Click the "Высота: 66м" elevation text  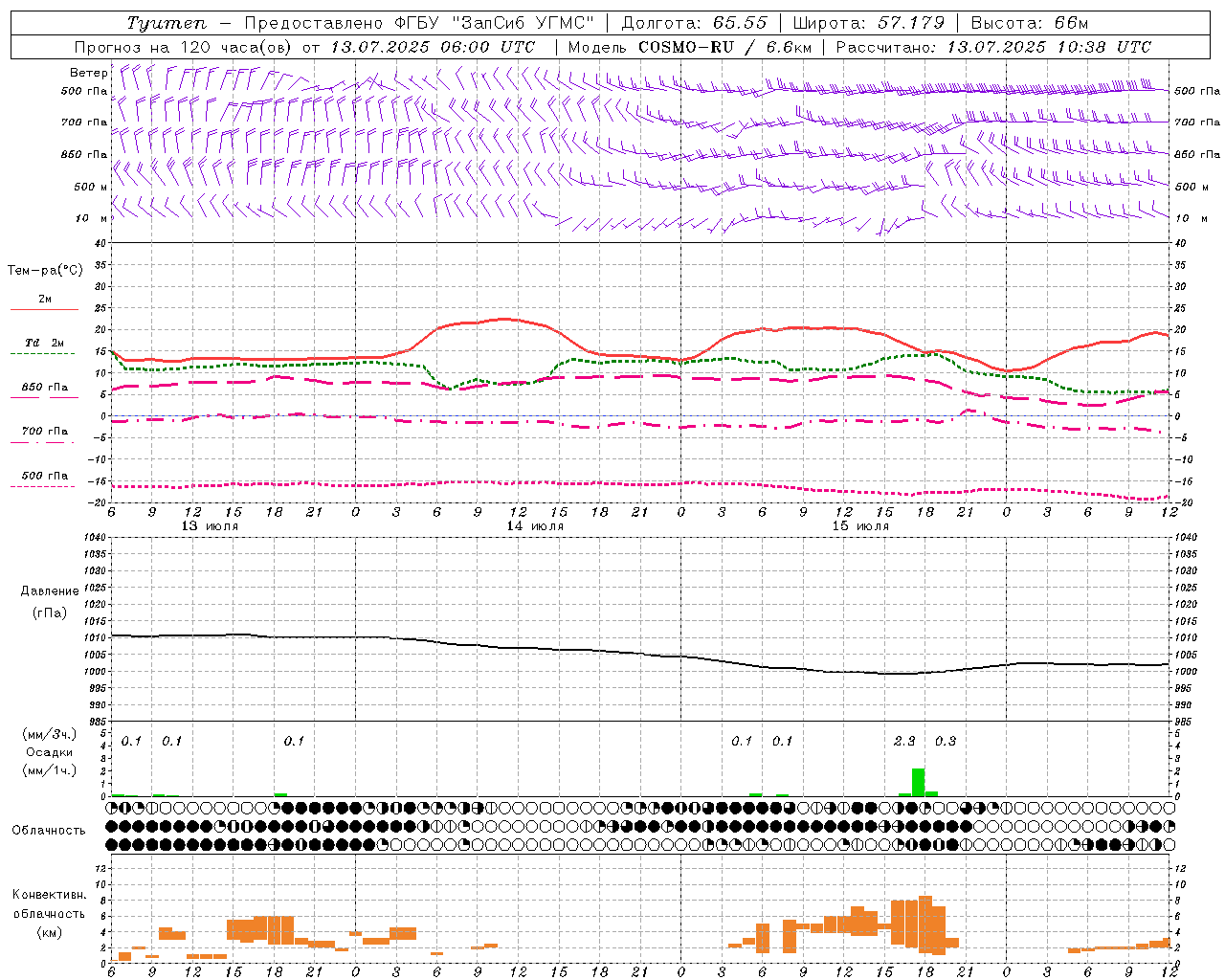click(x=1029, y=23)
